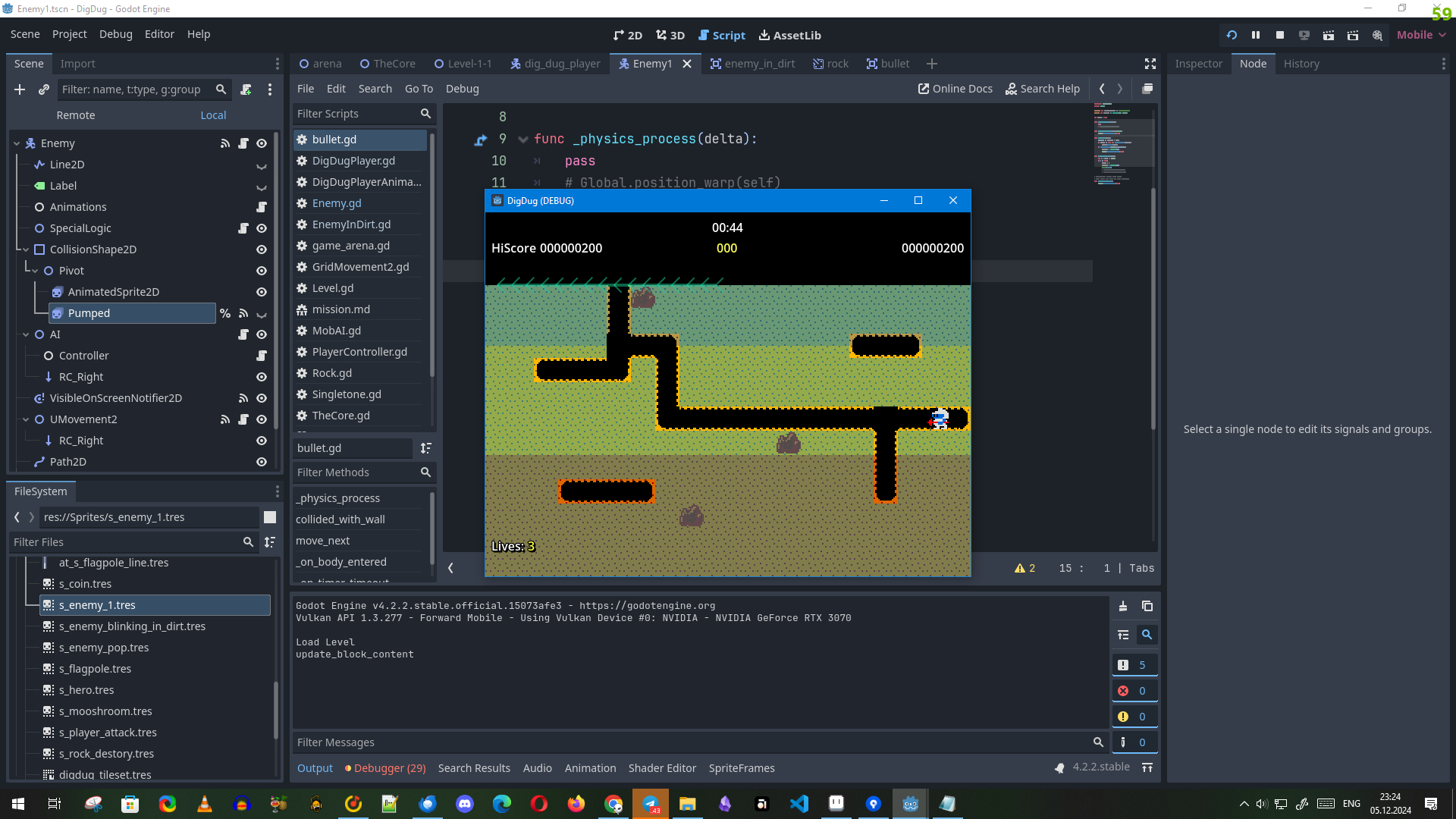
Task: Expand the bottom panel
Action: click(x=1147, y=767)
